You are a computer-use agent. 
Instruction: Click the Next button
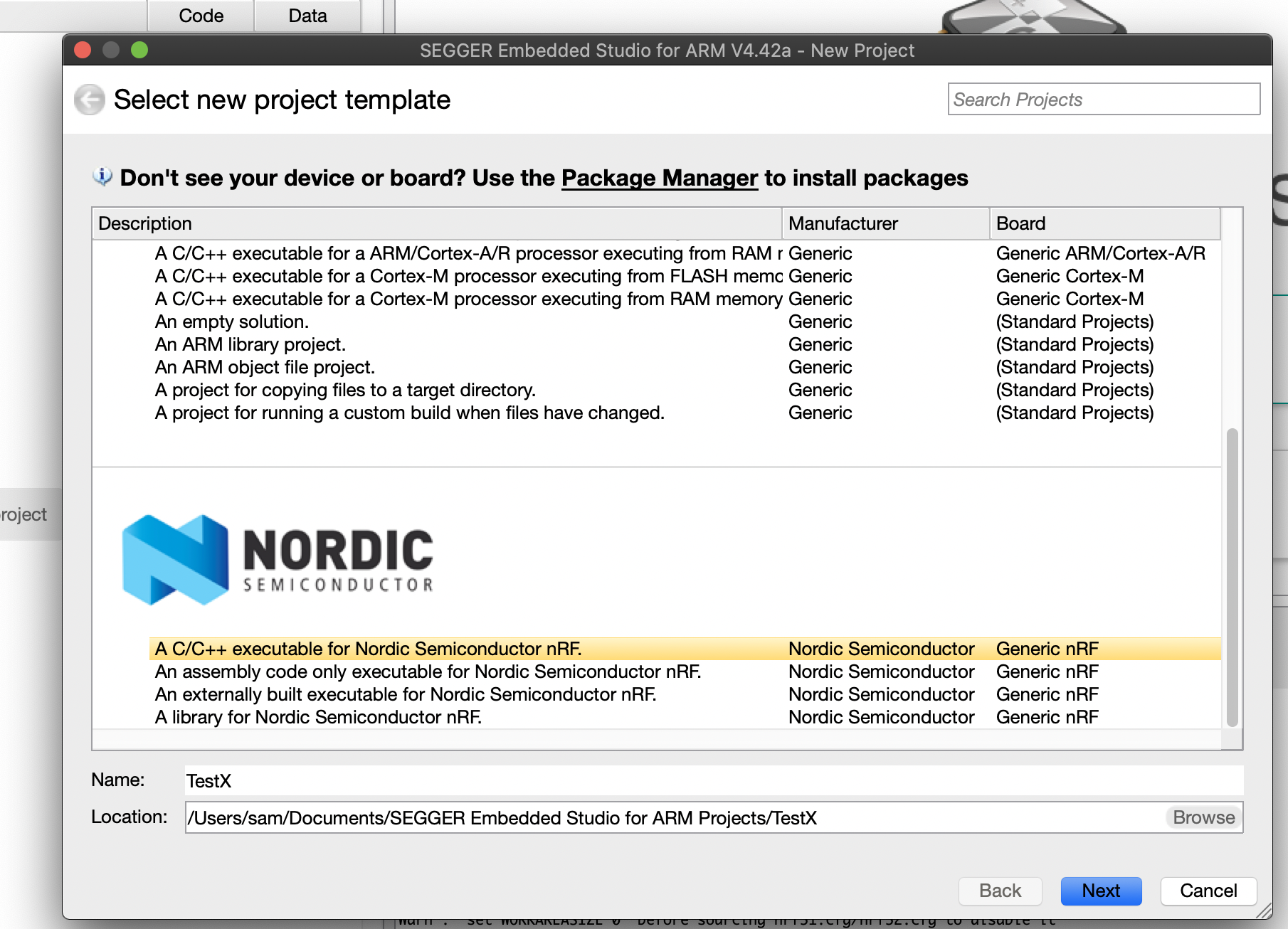1100,891
